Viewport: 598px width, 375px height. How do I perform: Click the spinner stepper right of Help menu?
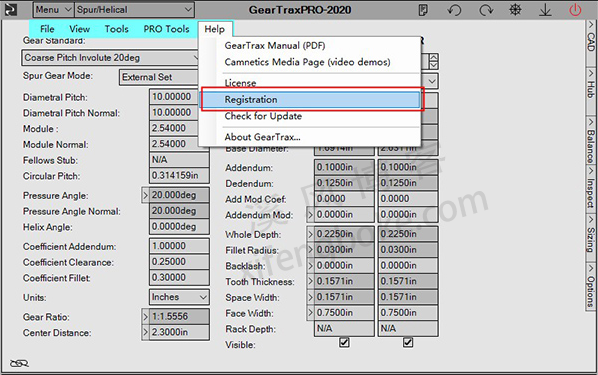(x=433, y=61)
